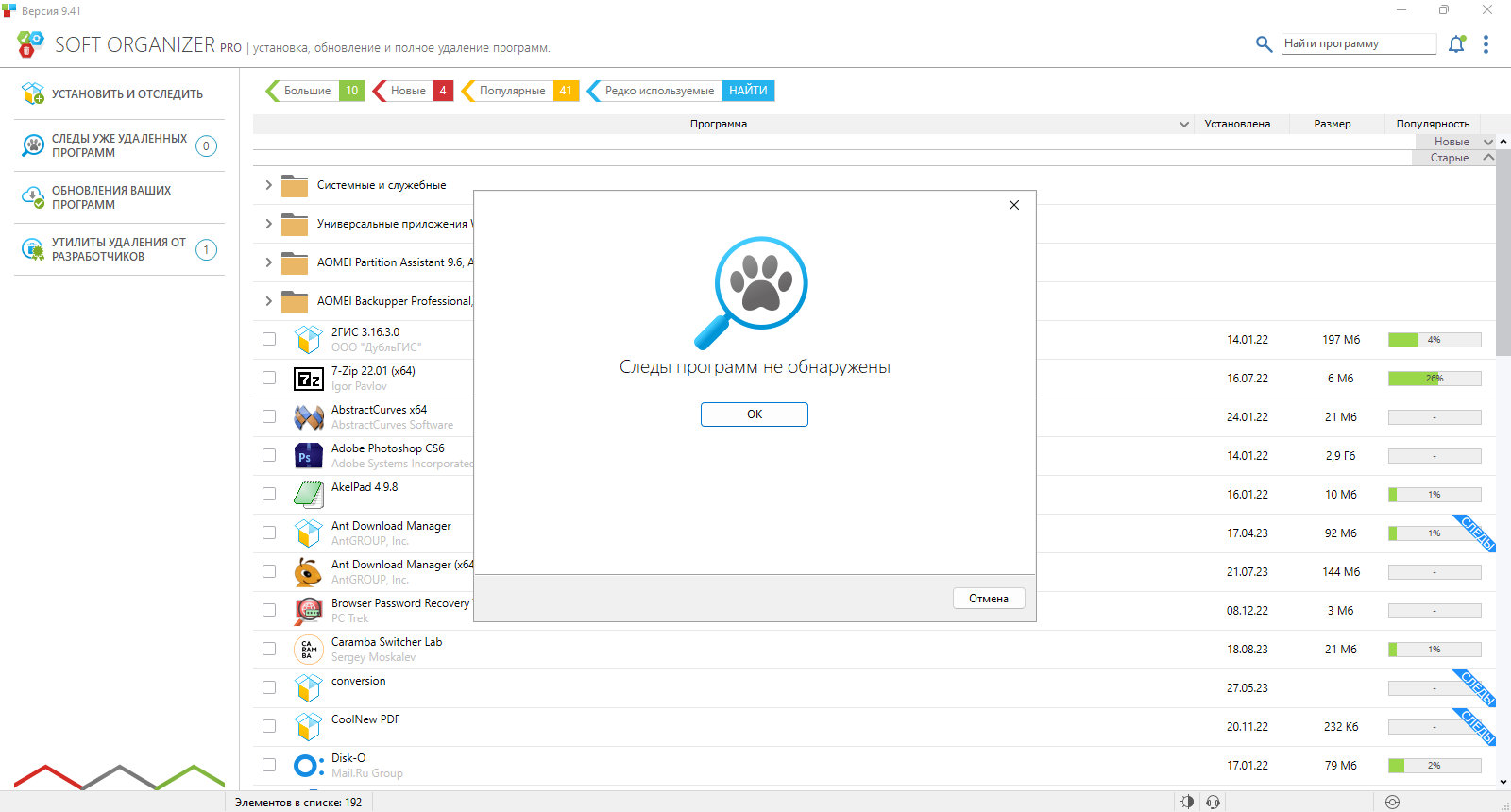
Task: Expand the Системные и служебные folder
Action: [269, 185]
